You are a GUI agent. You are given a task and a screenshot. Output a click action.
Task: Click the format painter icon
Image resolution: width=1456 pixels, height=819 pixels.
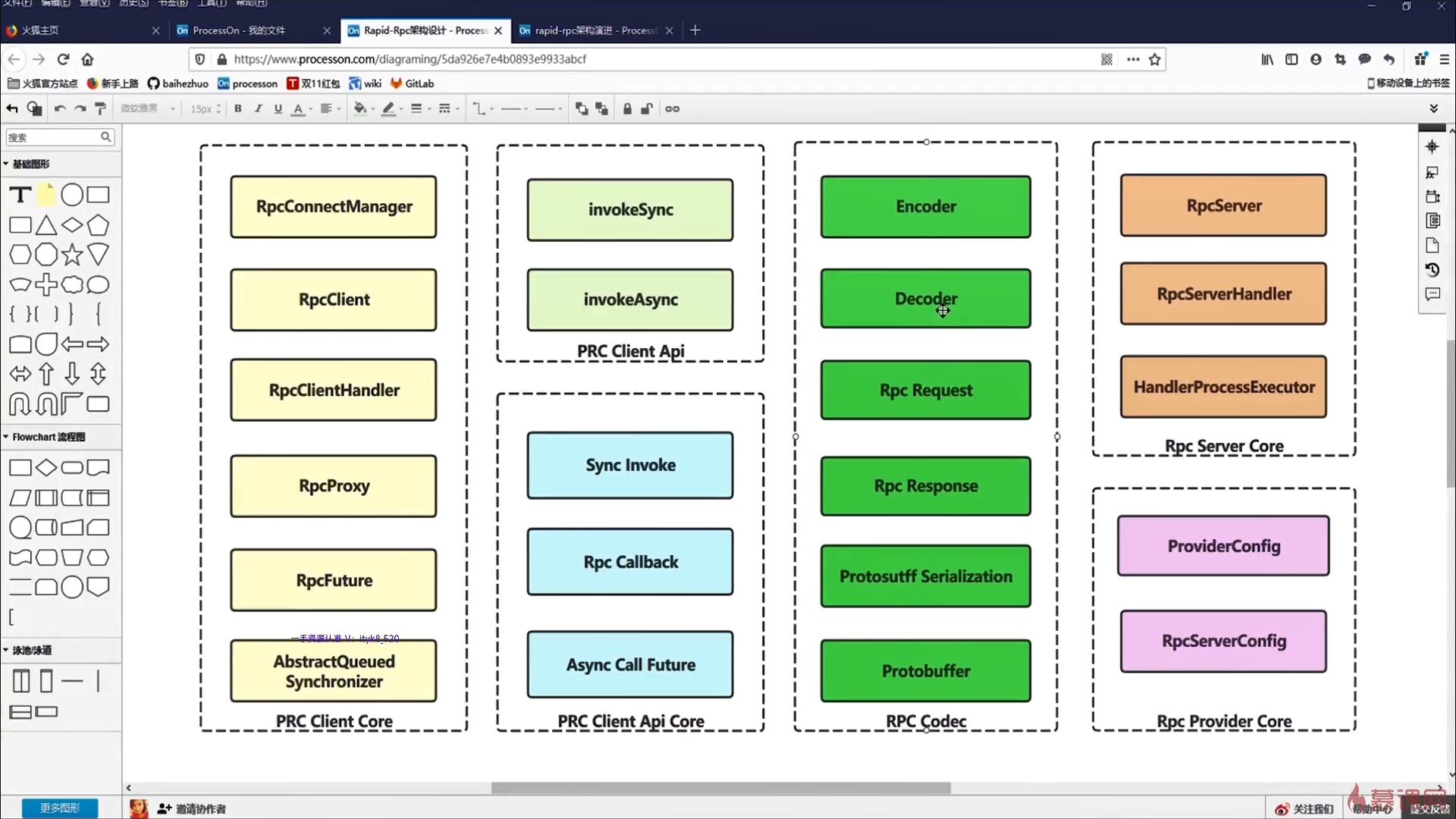point(100,108)
